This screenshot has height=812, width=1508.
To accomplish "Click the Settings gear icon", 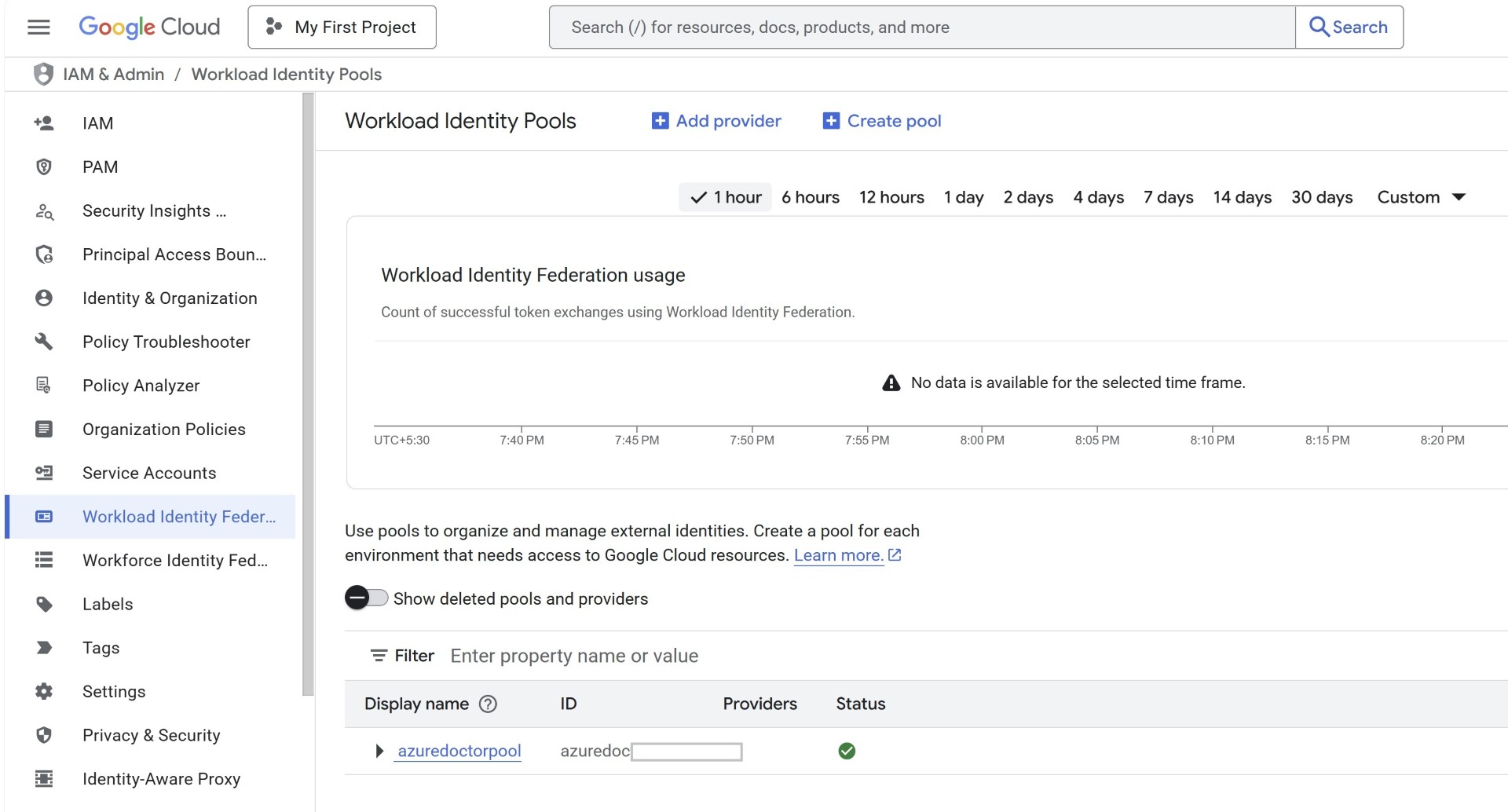I will [44, 691].
